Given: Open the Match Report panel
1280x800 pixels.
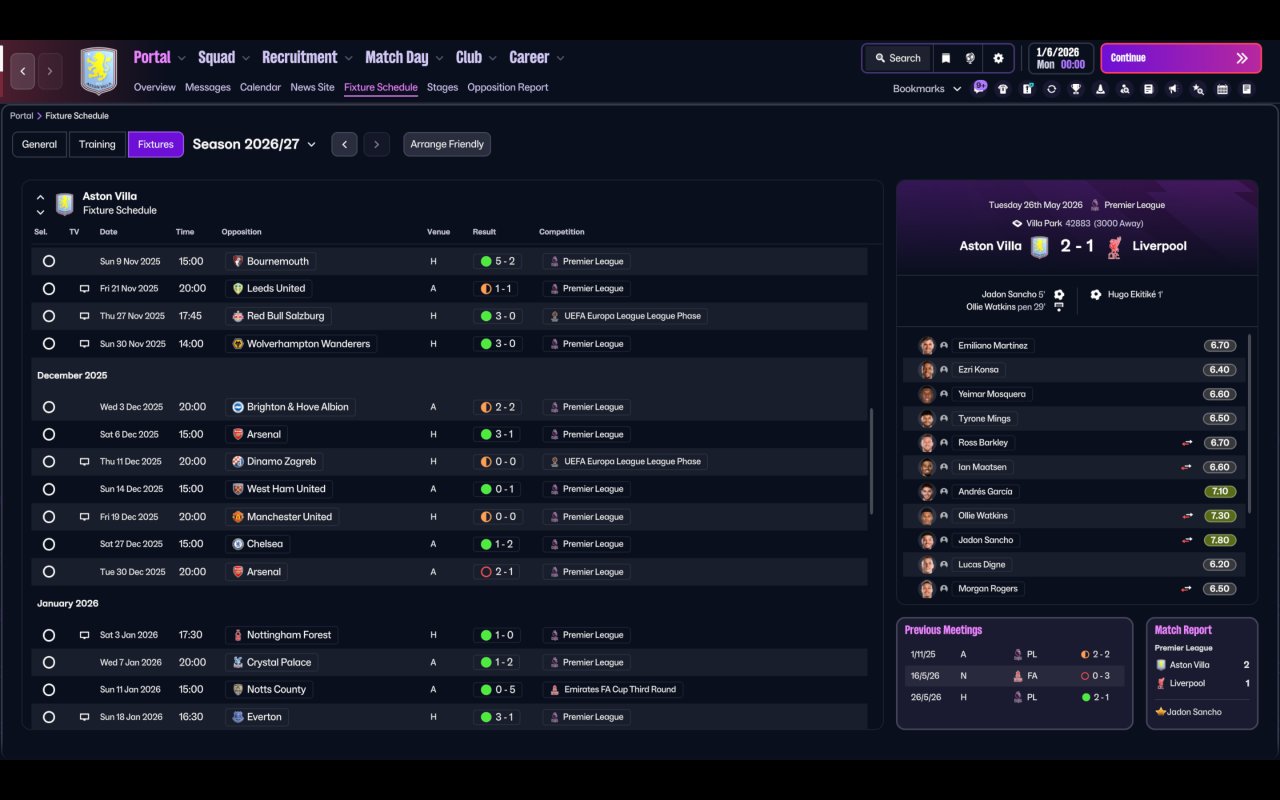Looking at the screenshot, I should click(x=1202, y=673).
